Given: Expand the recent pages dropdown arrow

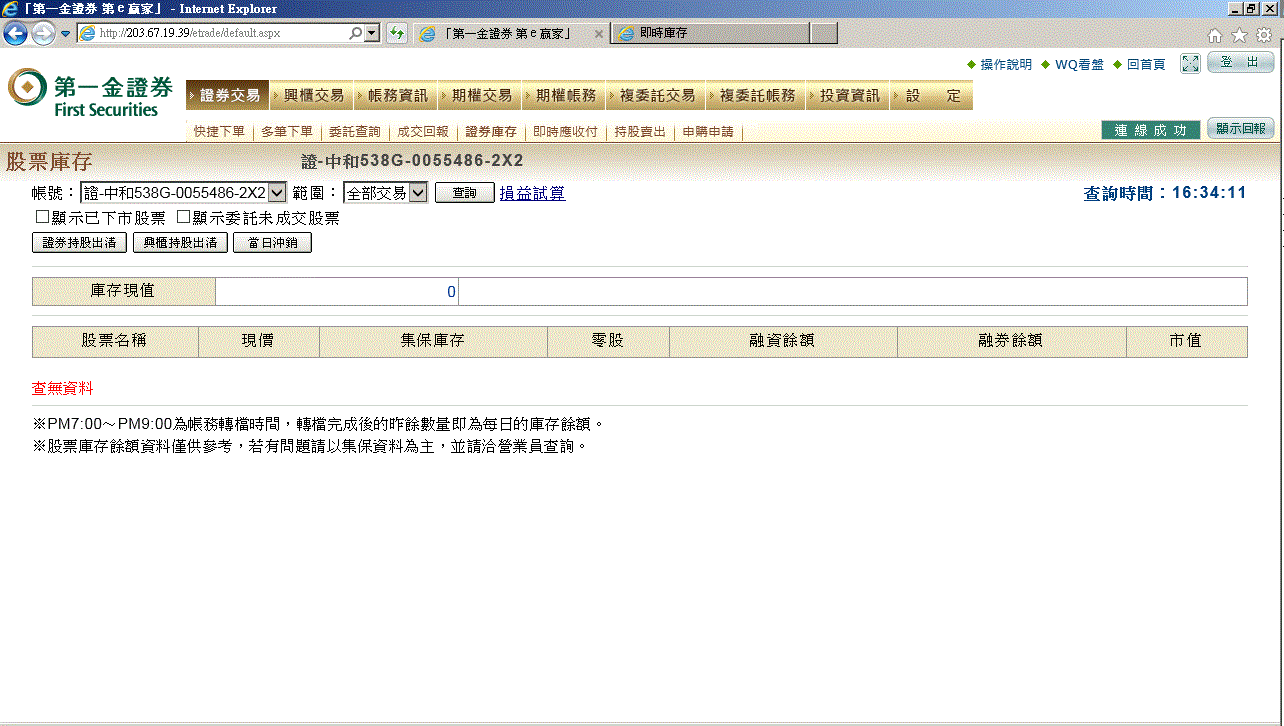Looking at the screenshot, I should coord(65,34).
